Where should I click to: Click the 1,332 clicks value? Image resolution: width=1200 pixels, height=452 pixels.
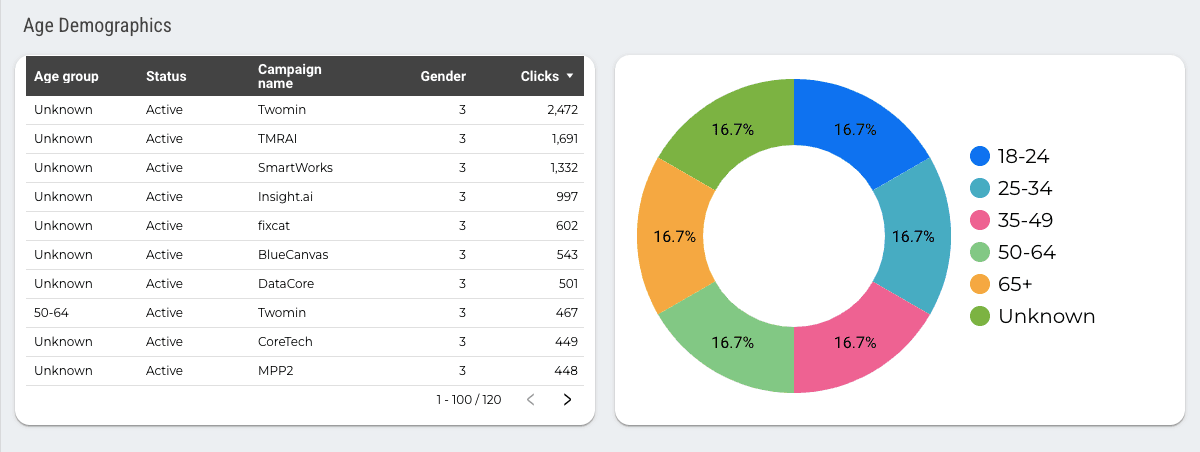click(564, 167)
